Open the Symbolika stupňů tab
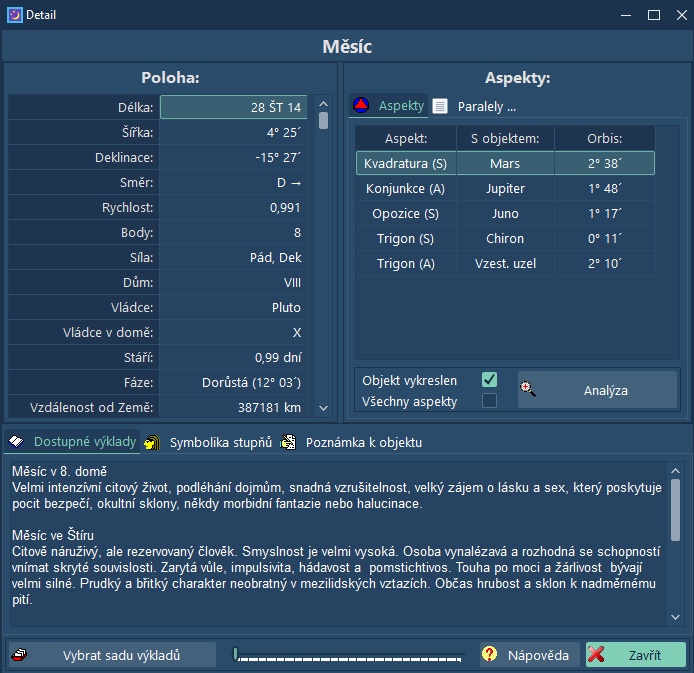 [x=219, y=442]
